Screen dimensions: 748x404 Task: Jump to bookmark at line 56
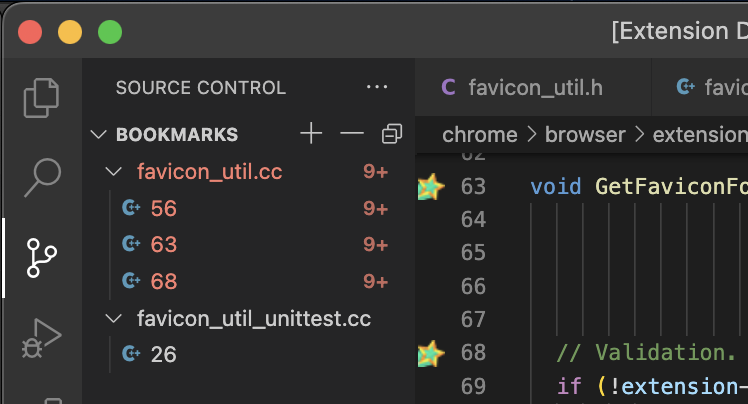(248, 208)
